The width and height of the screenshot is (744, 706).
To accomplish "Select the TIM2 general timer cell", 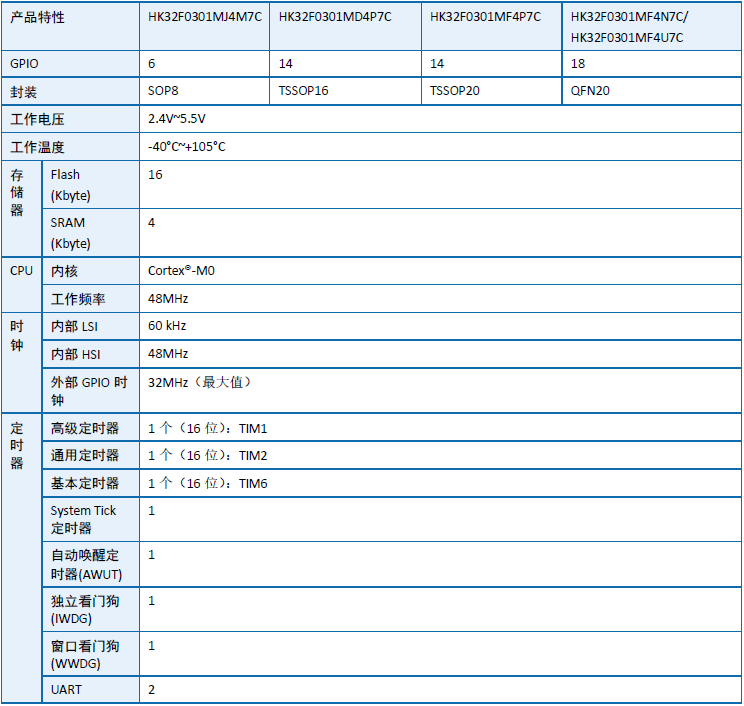I will (x=208, y=455).
